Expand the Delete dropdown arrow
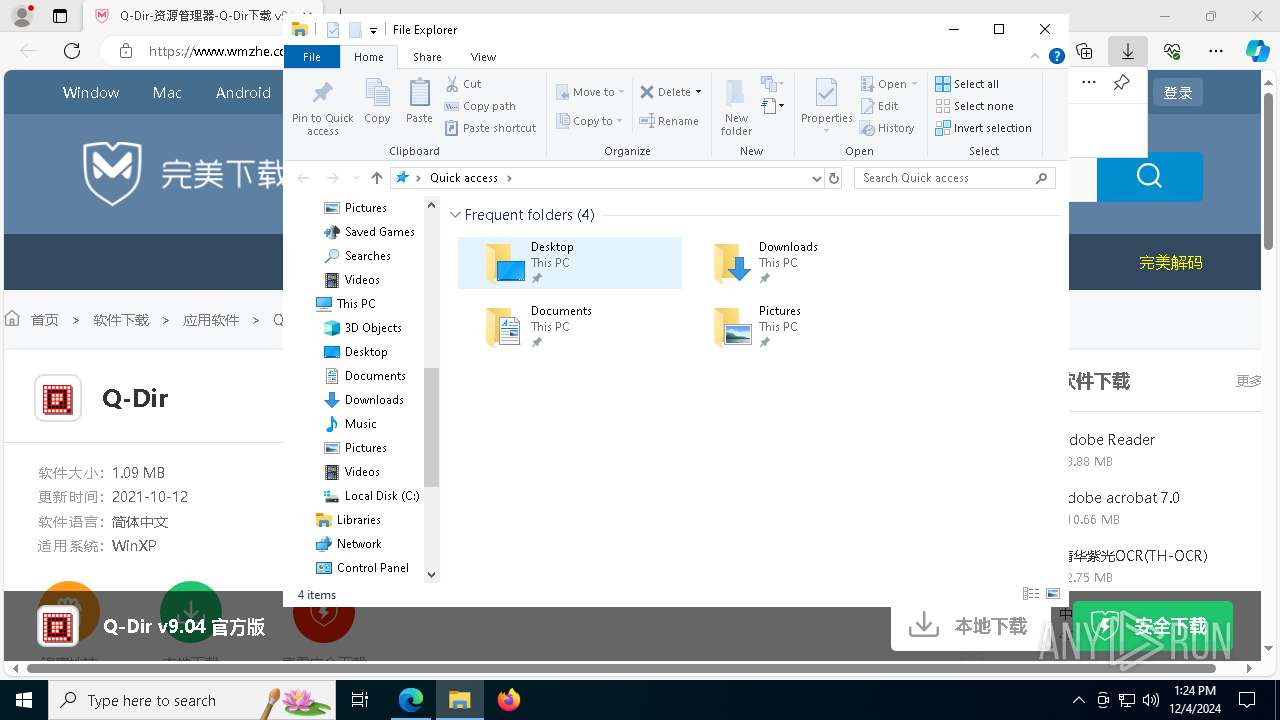The image size is (1280, 720). pos(698,92)
